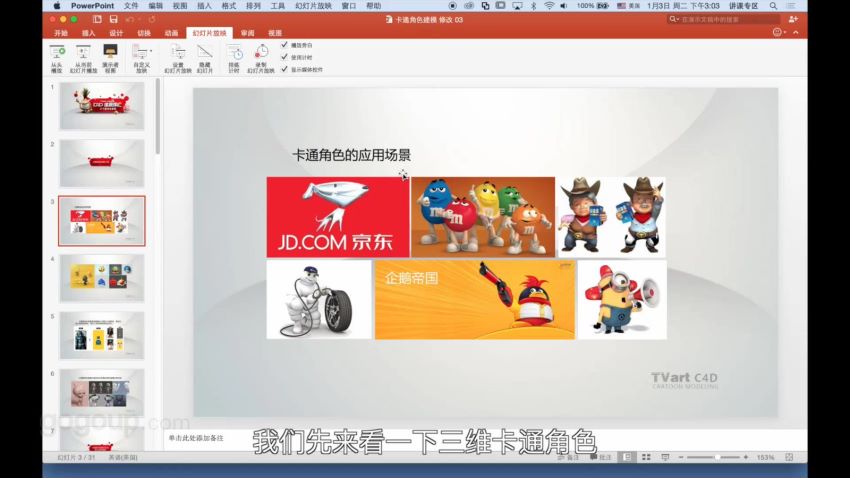
Task: Click Hide Slide (隐藏幻灯片) icon
Action: pyautogui.click(x=204, y=59)
